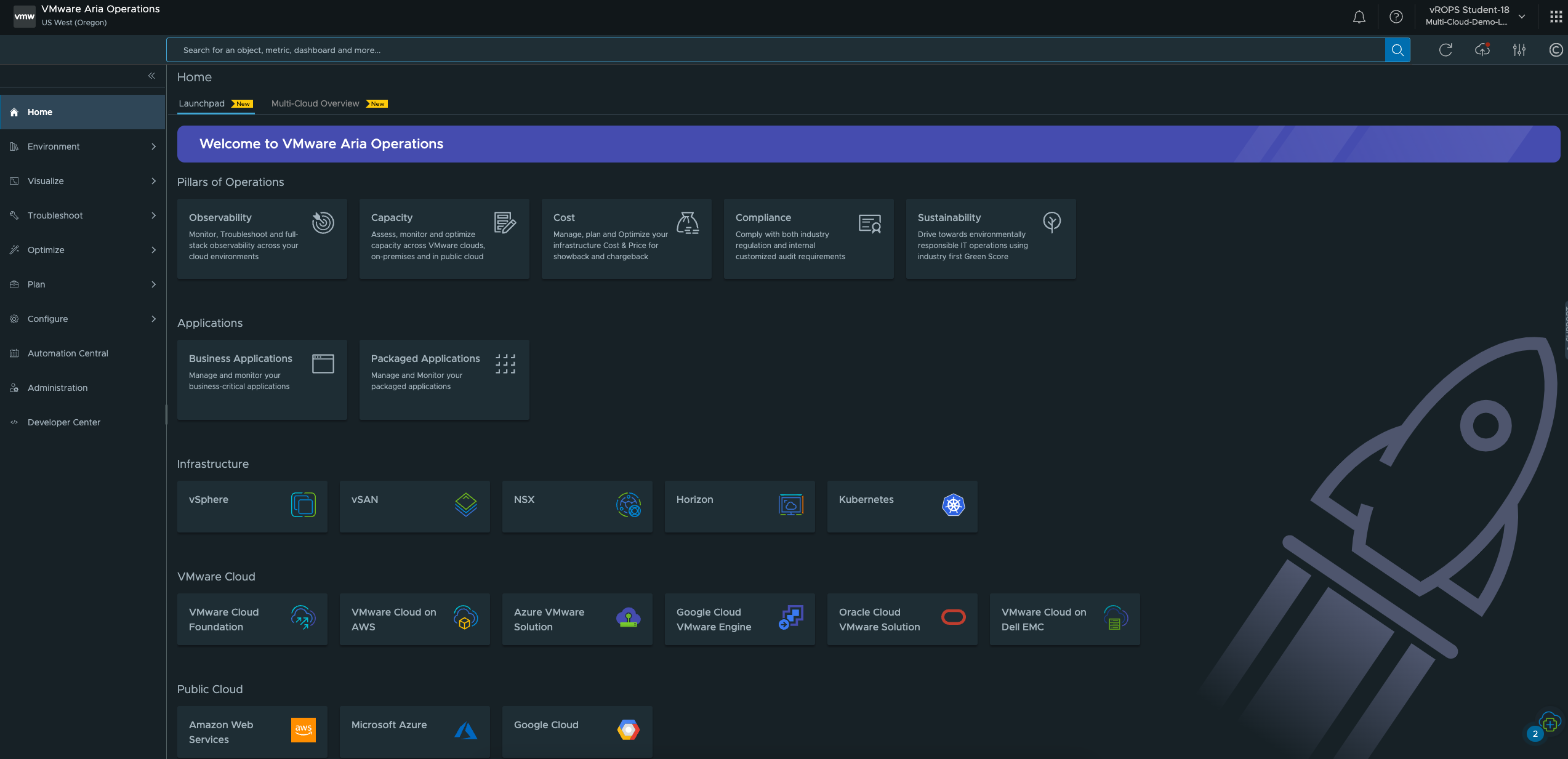Click the copyright-style C icon
Image resolution: width=1568 pixels, height=759 pixels.
1556,50
